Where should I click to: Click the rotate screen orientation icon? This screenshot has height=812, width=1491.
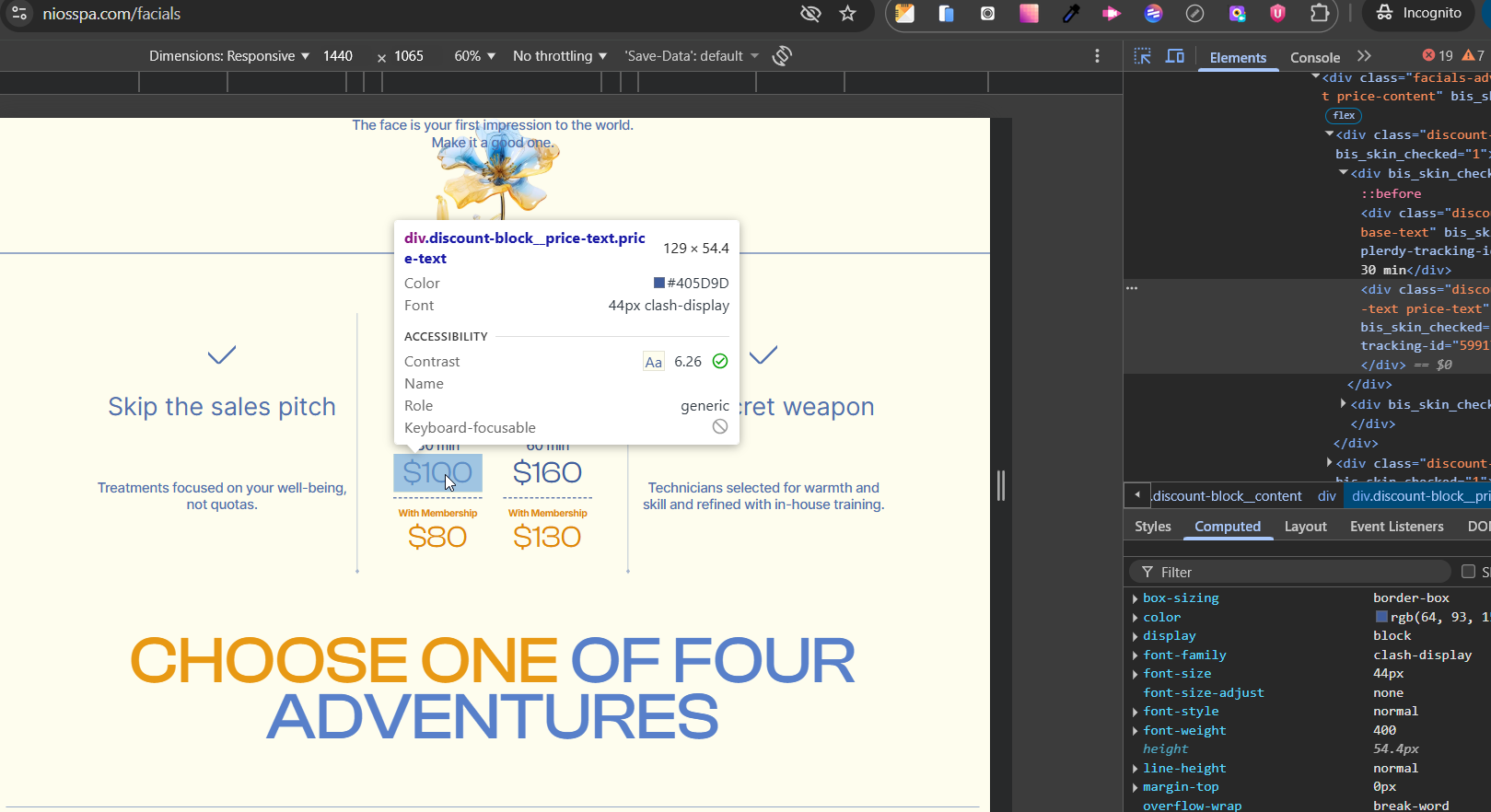(782, 56)
